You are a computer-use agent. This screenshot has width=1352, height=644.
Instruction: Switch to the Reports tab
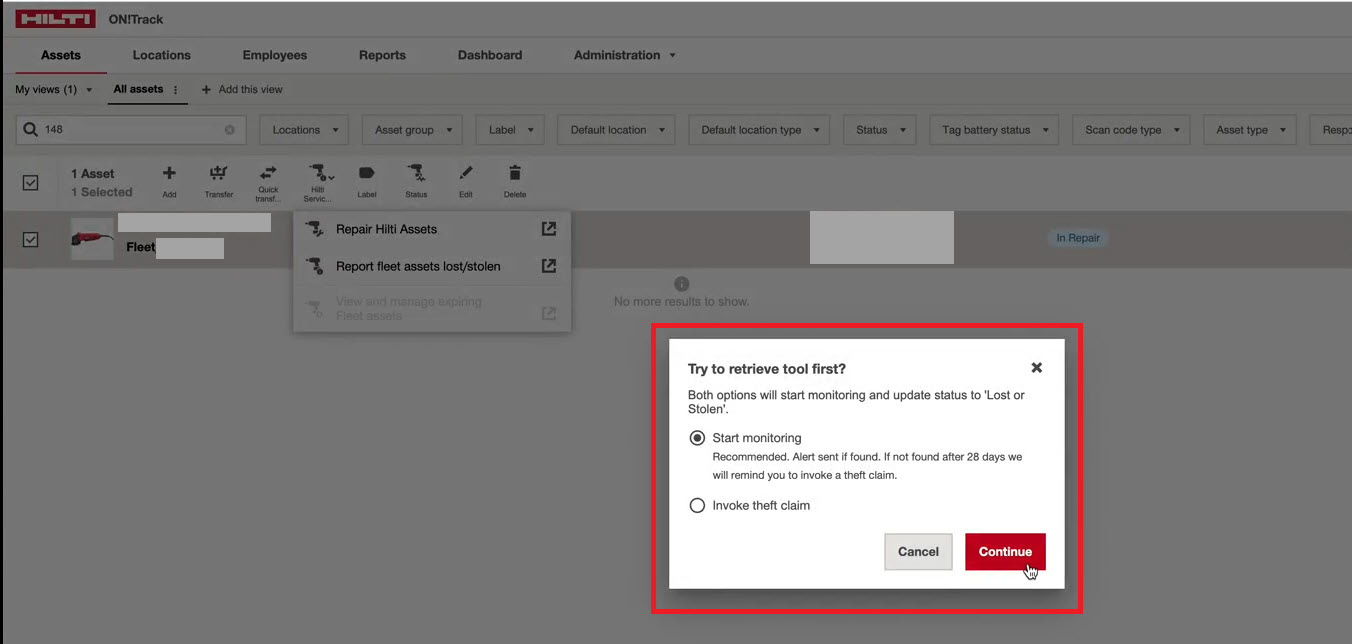tap(382, 55)
